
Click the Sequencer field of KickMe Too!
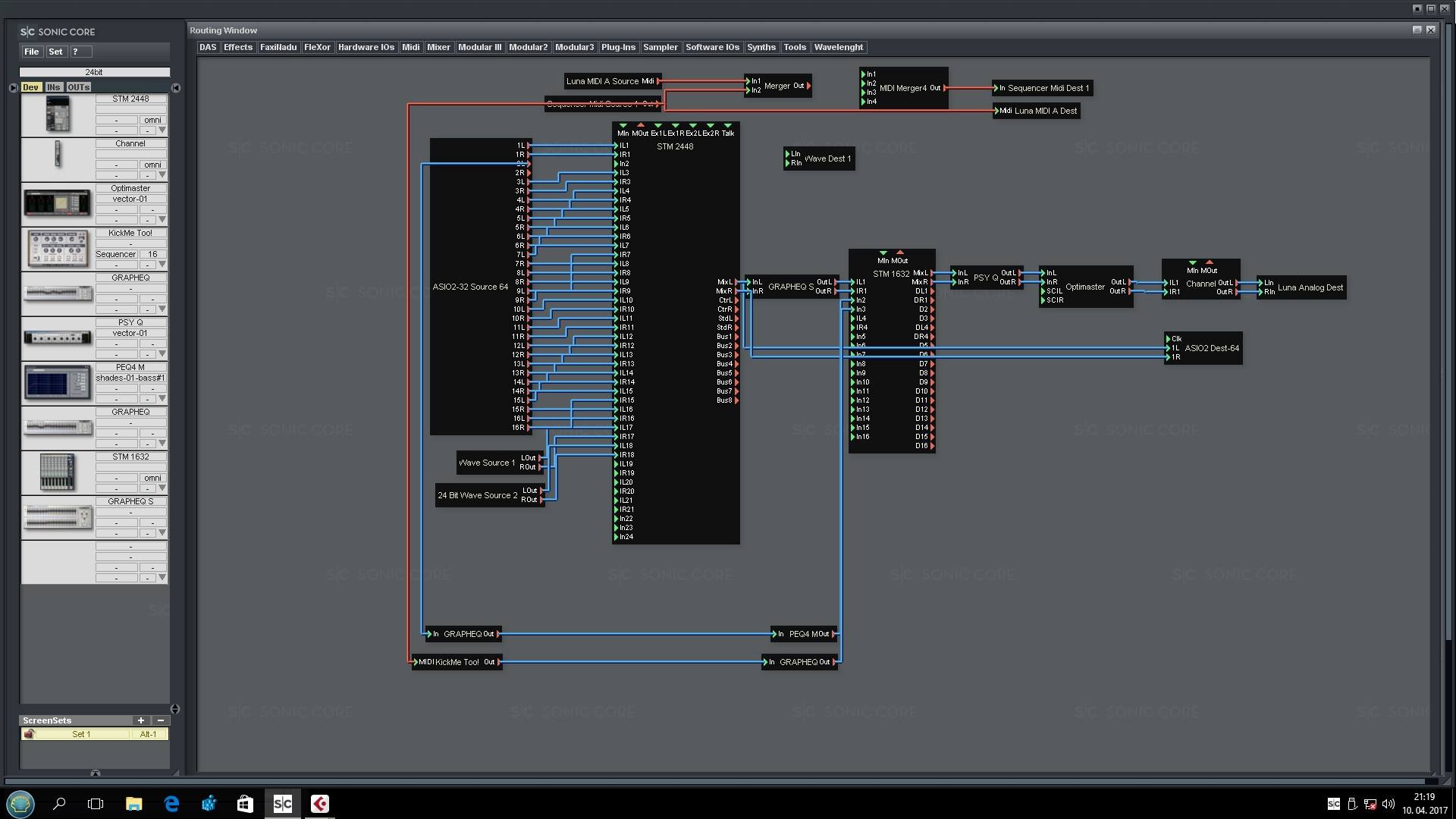tap(116, 254)
